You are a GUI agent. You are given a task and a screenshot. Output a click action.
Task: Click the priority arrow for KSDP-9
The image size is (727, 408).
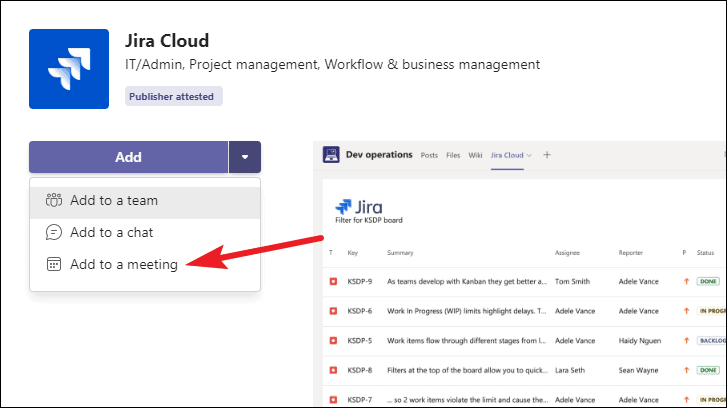[x=687, y=281]
